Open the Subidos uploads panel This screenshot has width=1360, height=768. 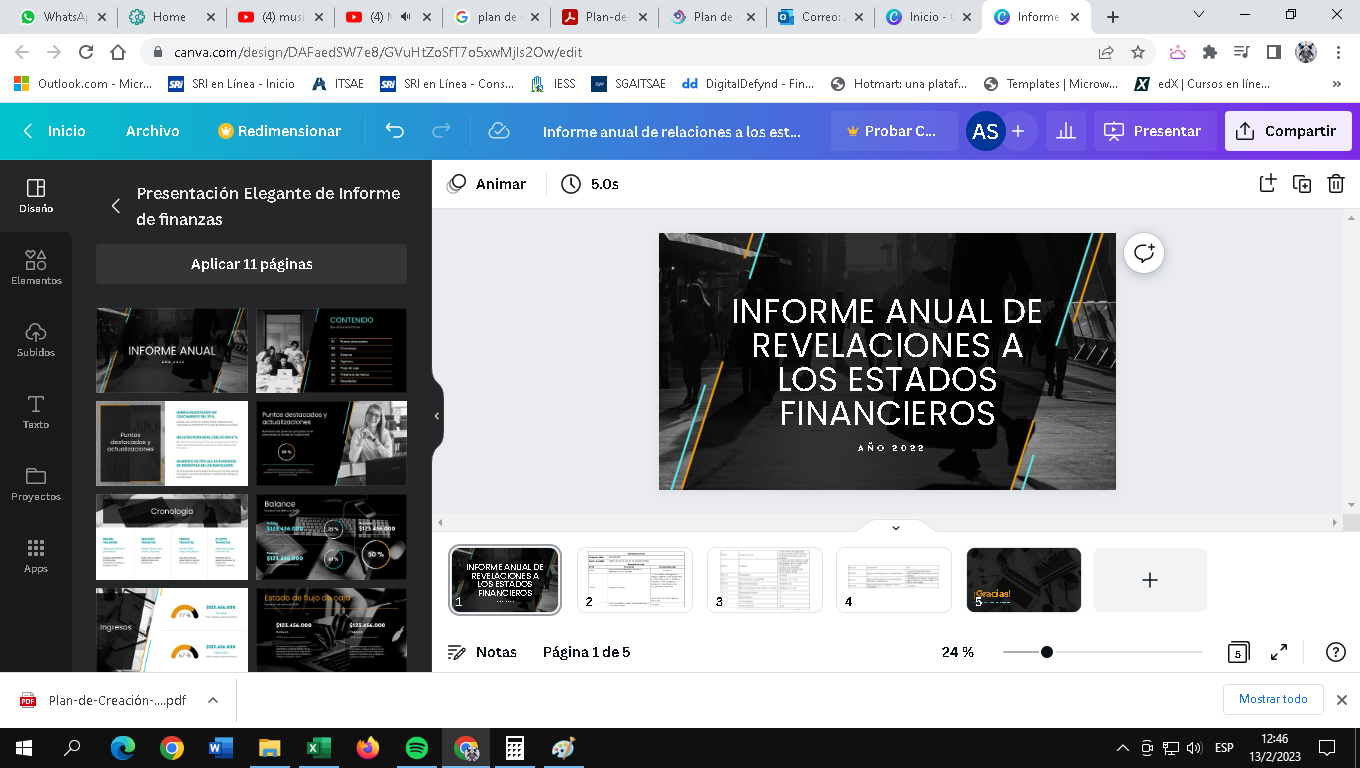click(36, 339)
